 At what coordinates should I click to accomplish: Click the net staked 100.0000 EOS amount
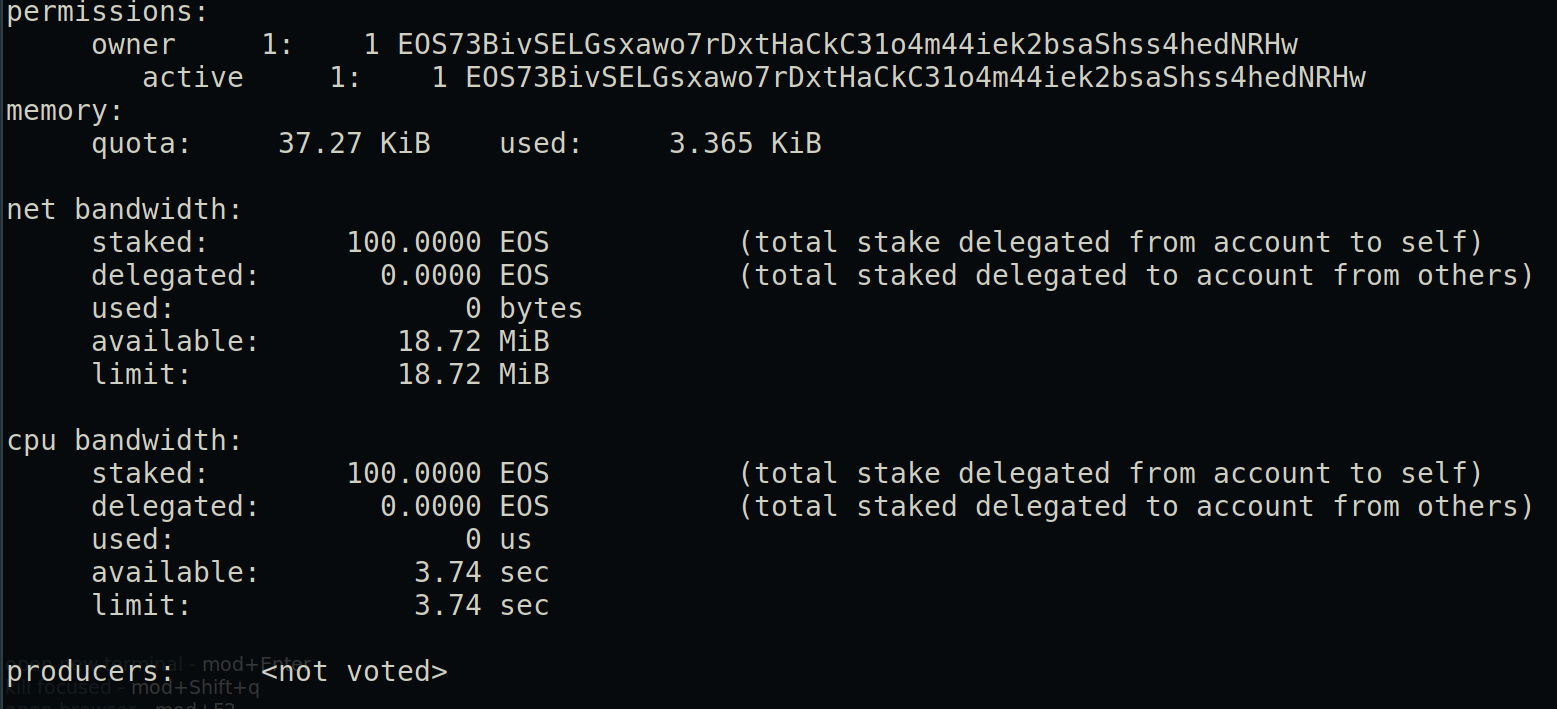448,243
